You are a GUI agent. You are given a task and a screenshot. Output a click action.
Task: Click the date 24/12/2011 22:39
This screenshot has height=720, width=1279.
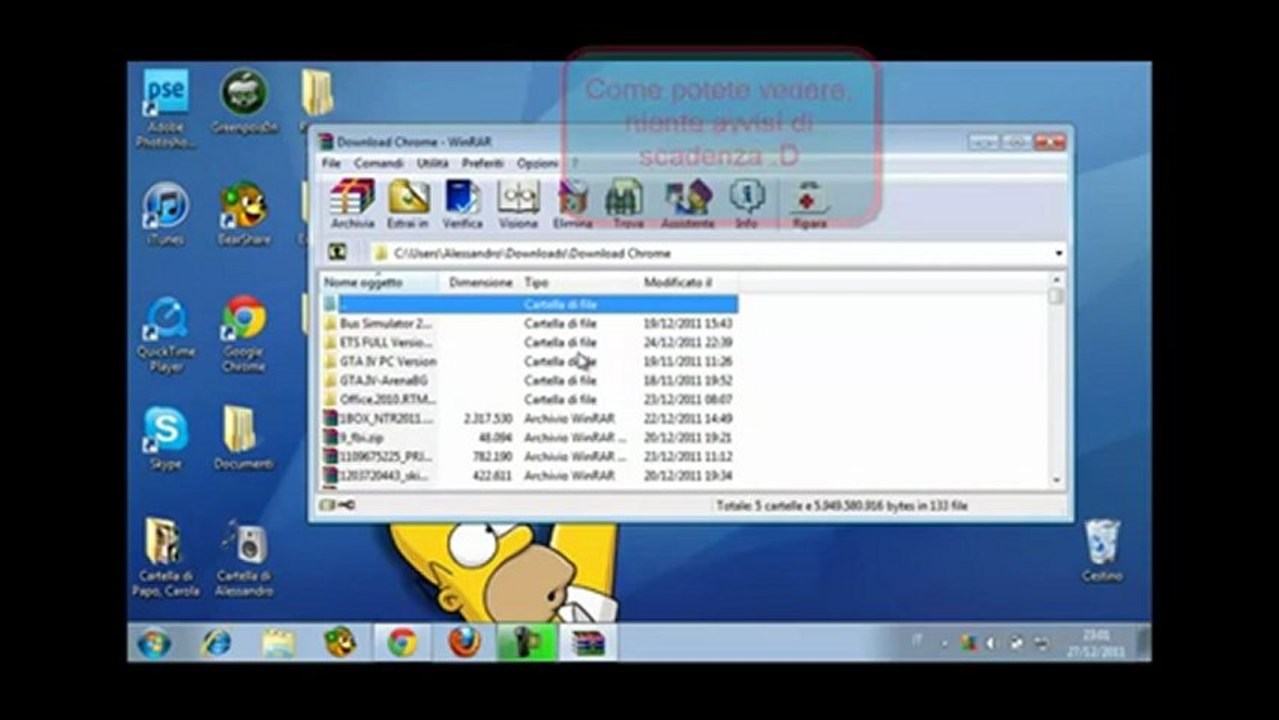tap(688, 342)
